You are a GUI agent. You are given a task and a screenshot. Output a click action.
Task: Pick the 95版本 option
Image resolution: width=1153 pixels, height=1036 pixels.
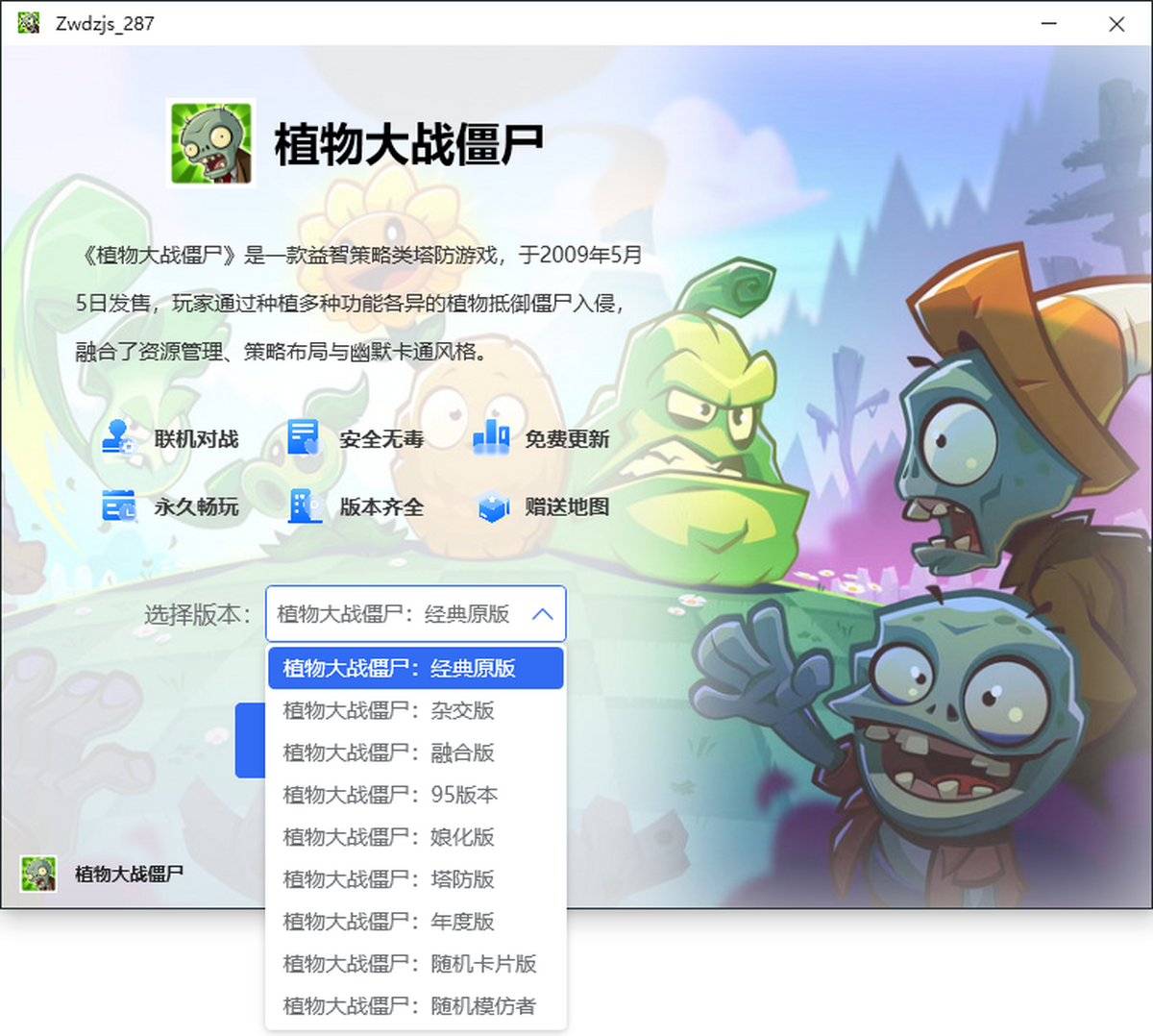415,795
